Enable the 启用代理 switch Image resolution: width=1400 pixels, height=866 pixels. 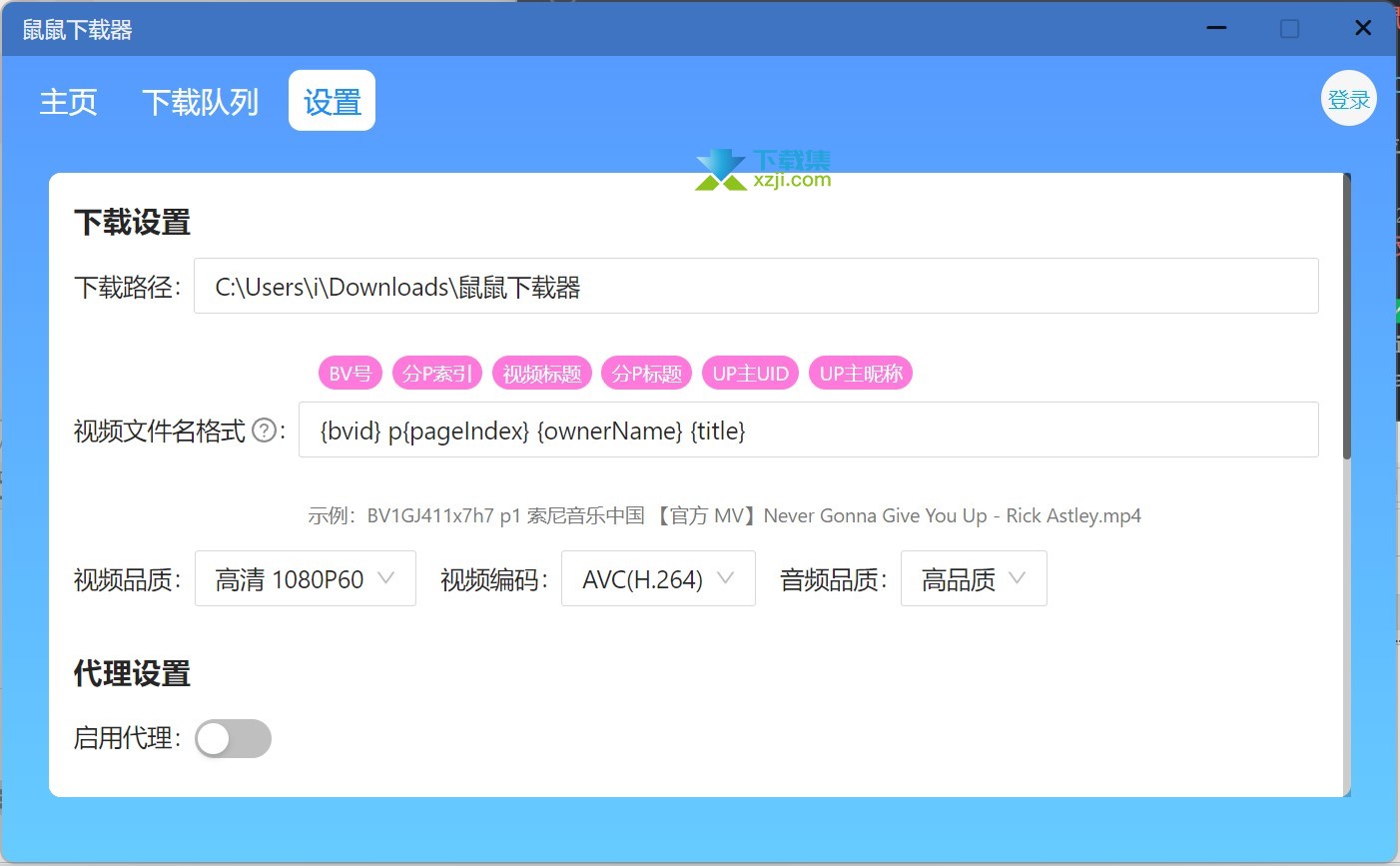[233, 738]
